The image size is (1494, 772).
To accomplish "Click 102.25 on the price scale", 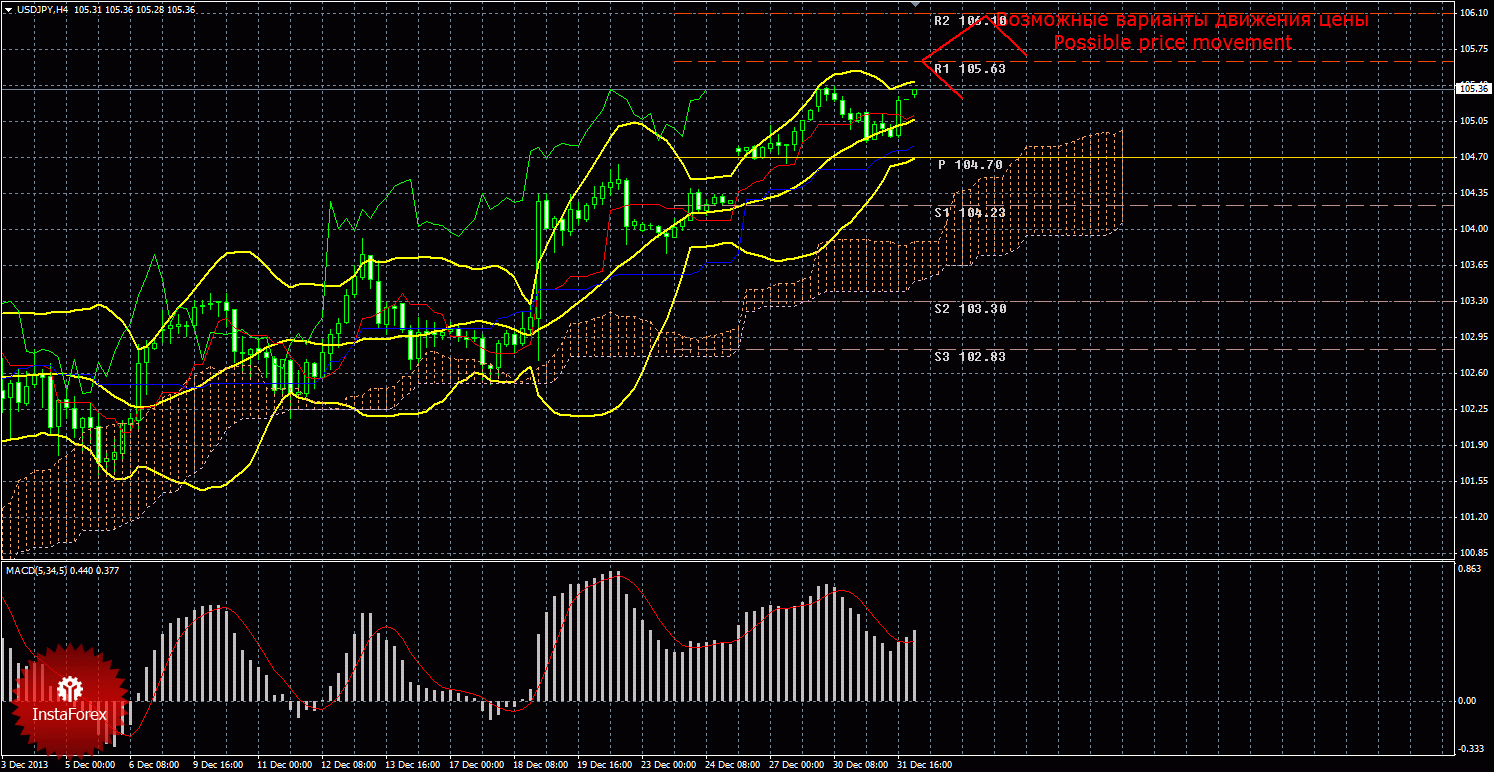I will (x=1472, y=409).
